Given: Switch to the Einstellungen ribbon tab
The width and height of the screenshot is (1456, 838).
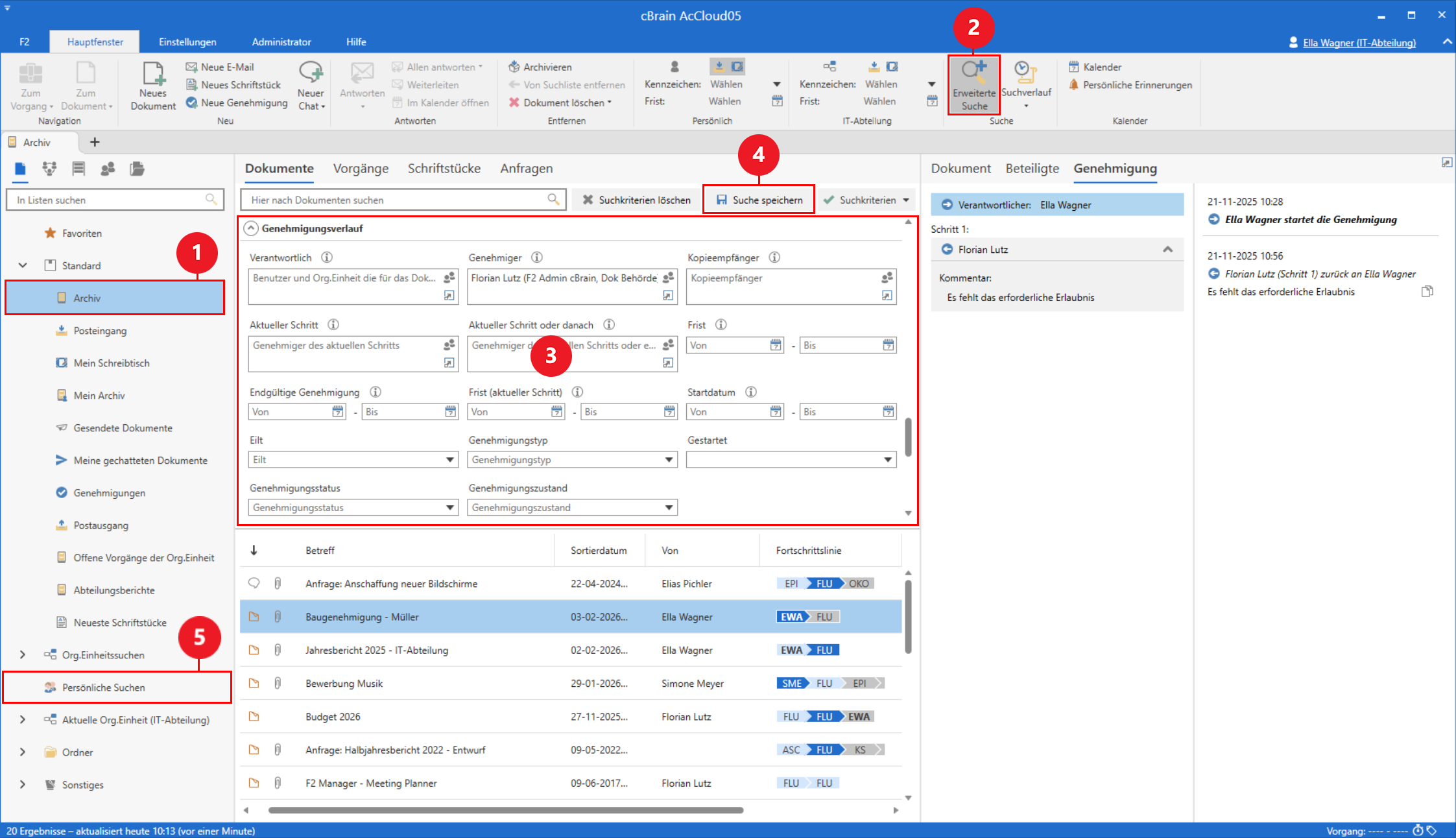Looking at the screenshot, I should [x=187, y=41].
